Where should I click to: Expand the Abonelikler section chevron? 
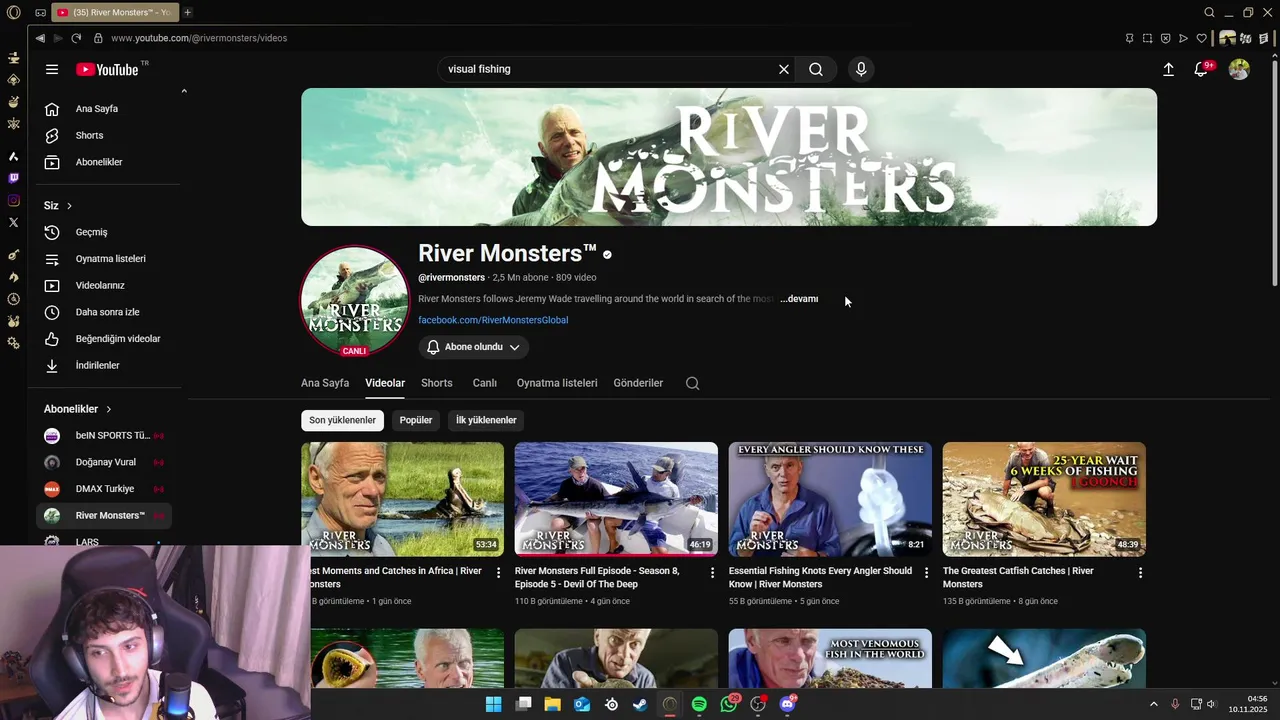(x=109, y=409)
